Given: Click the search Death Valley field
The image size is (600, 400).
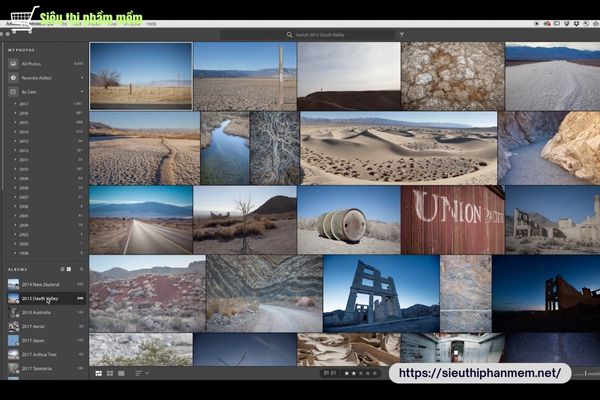Looking at the screenshot, I should [307, 35].
